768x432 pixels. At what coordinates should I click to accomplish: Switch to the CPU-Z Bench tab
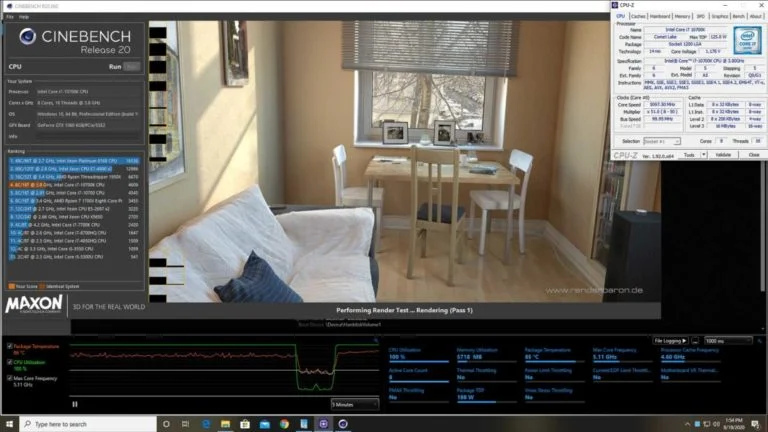(739, 16)
